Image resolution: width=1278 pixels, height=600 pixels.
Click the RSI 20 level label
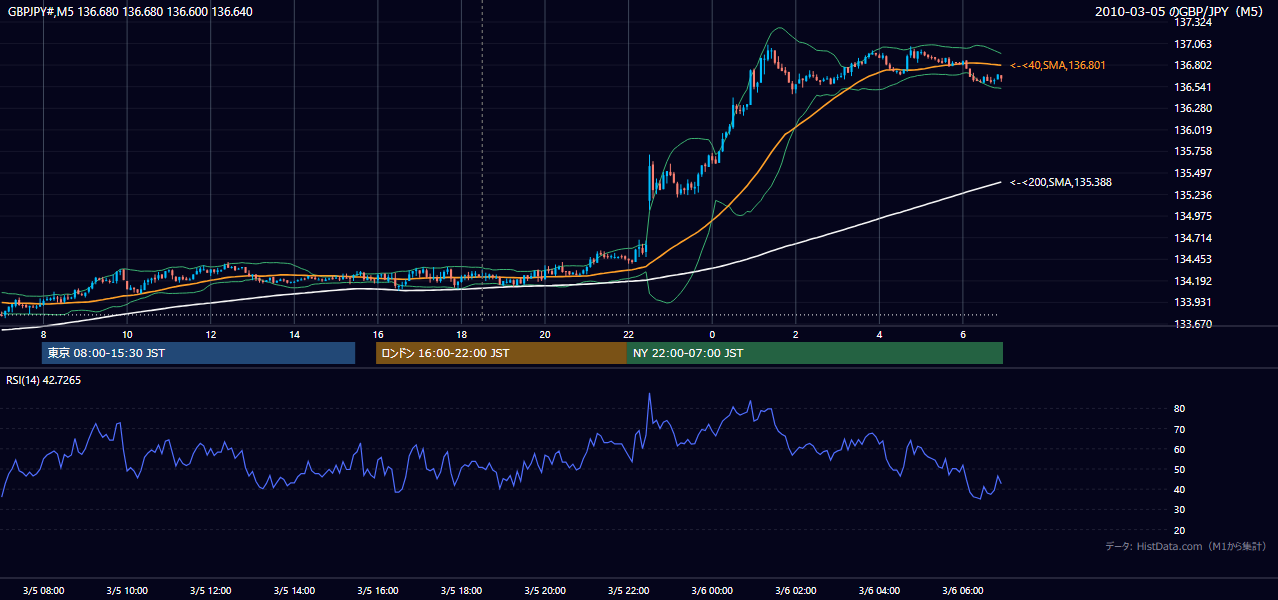pos(1180,530)
